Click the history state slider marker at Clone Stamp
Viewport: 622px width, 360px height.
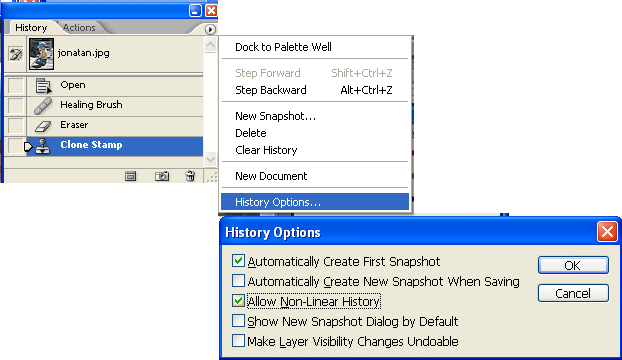(x=28, y=147)
